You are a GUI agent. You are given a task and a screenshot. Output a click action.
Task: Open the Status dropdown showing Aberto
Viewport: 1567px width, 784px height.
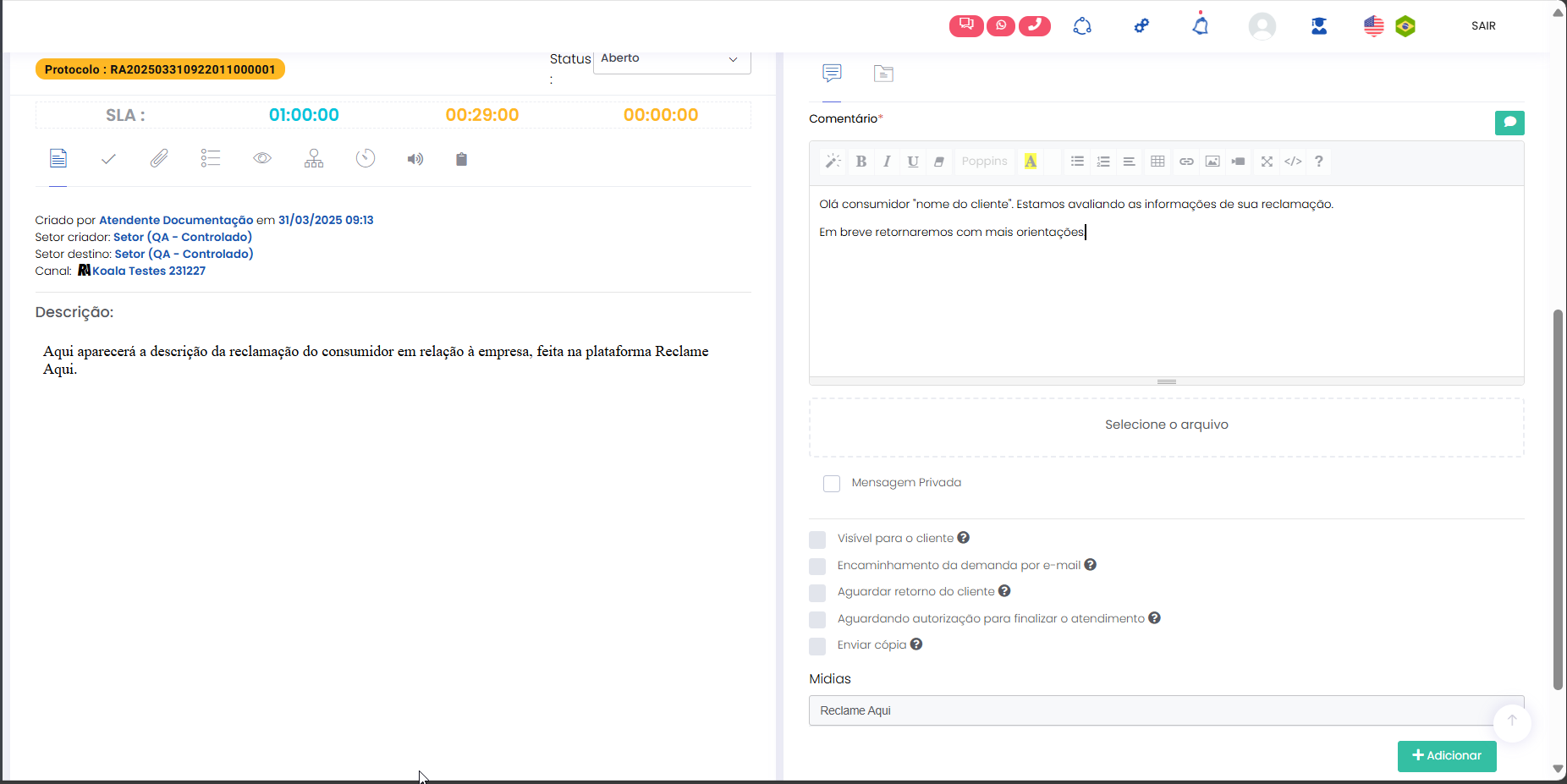click(671, 59)
